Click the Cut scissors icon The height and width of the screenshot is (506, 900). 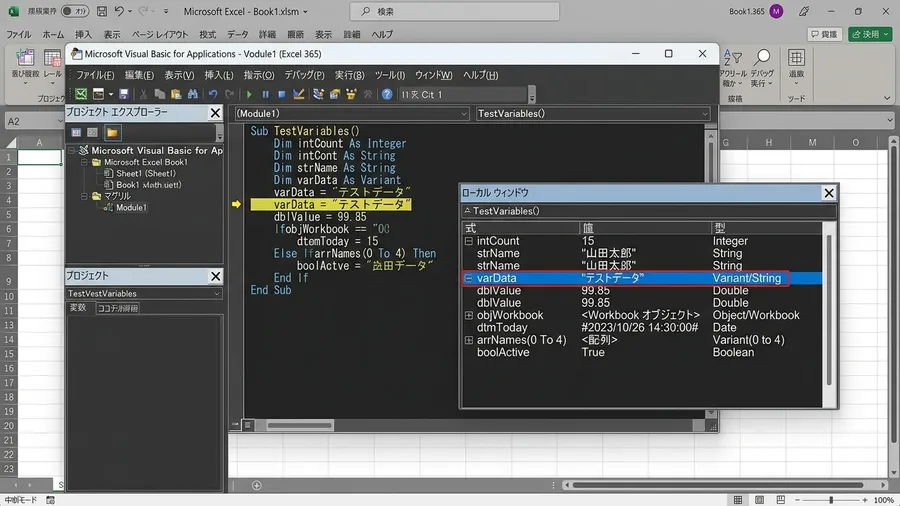coord(143,94)
